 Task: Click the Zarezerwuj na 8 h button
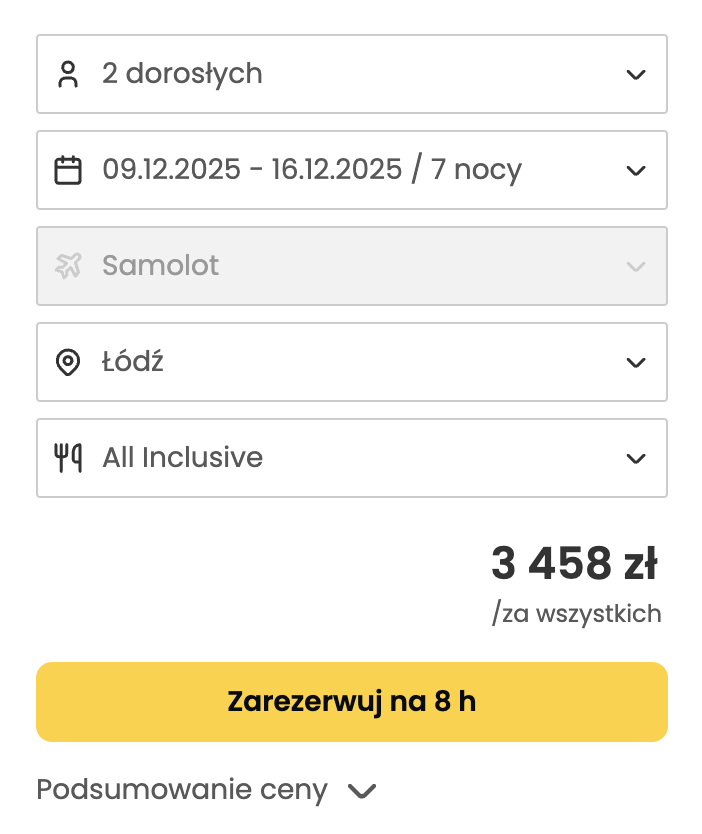[x=351, y=701]
